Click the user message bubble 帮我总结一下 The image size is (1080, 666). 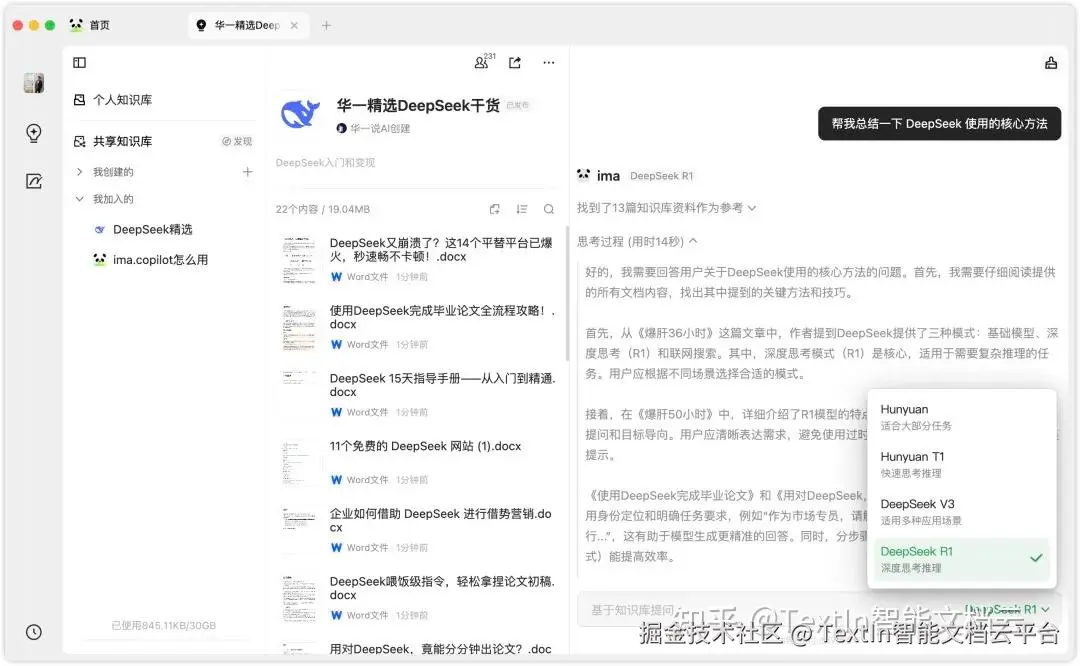[939, 123]
